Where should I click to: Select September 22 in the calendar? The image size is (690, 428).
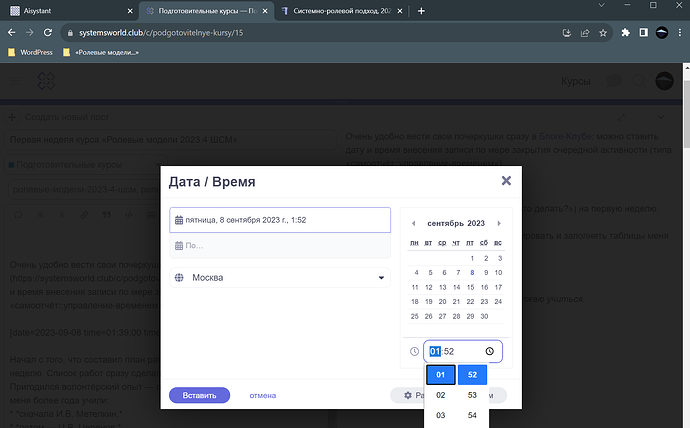[x=471, y=301]
